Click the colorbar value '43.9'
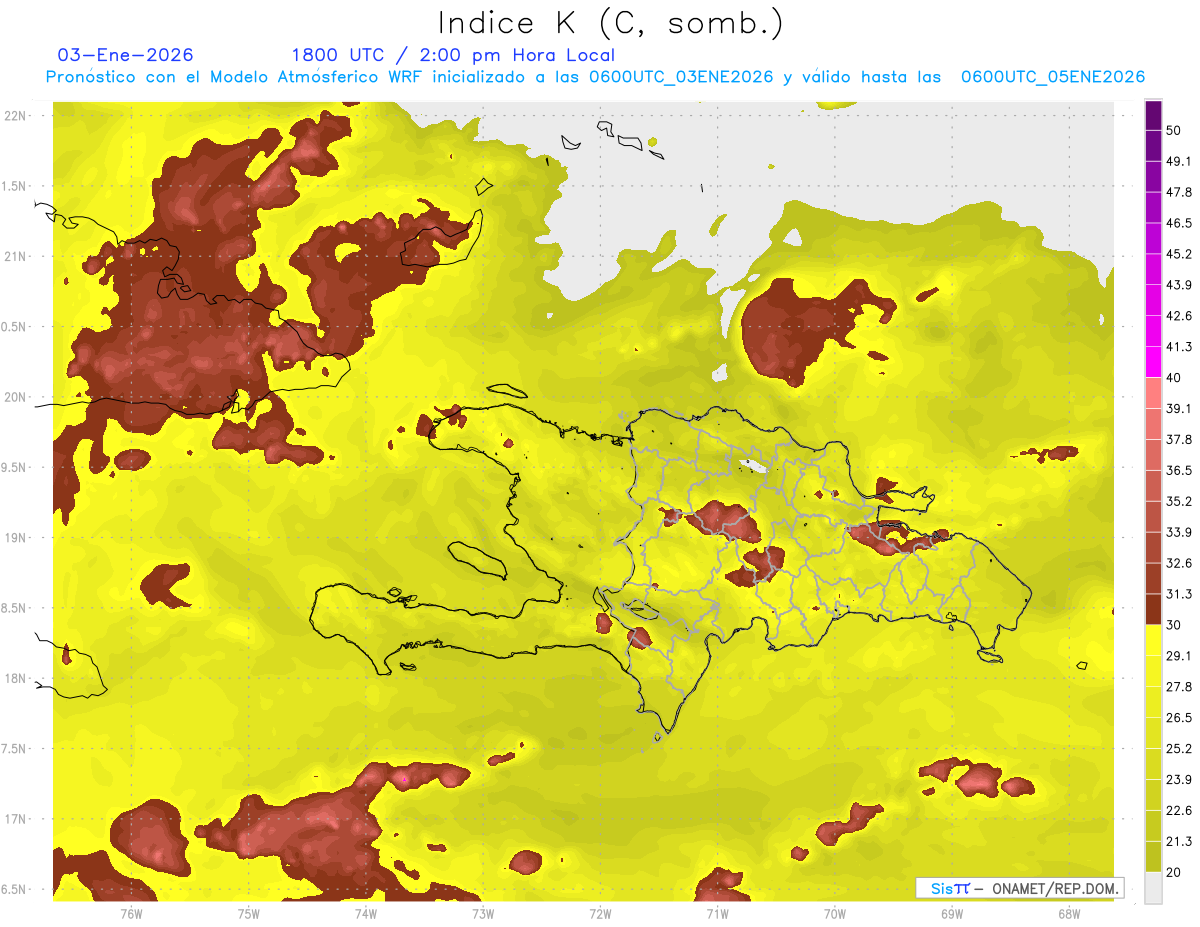Image resolution: width=1200 pixels, height=927 pixels. click(1179, 285)
